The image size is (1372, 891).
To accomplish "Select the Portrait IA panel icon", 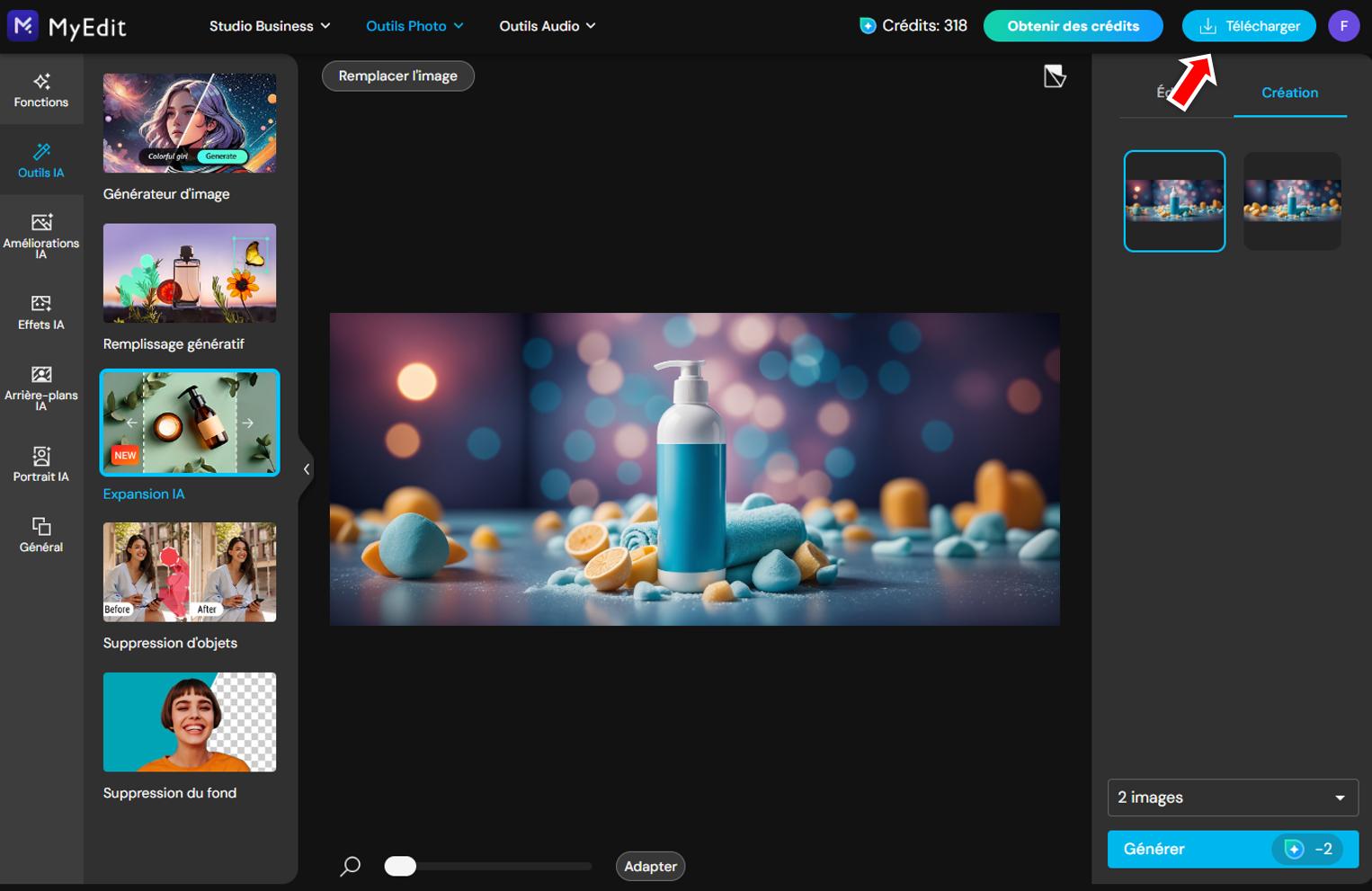I will pos(41,464).
